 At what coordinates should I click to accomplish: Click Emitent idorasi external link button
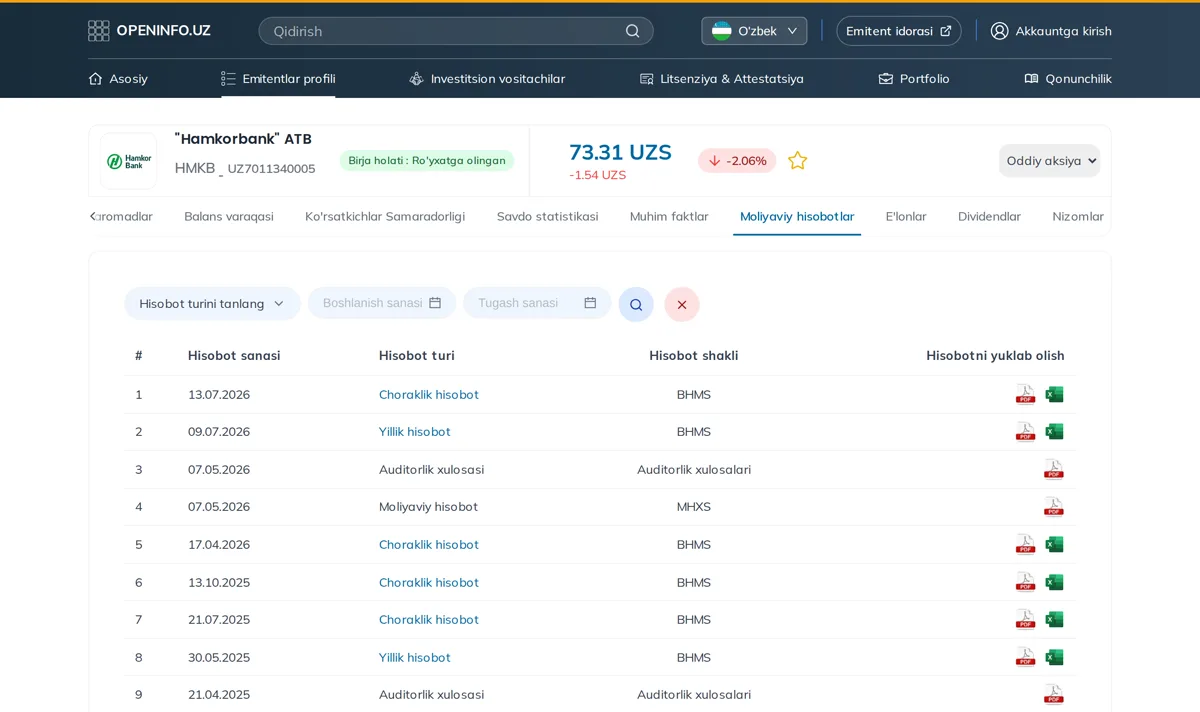coord(899,31)
